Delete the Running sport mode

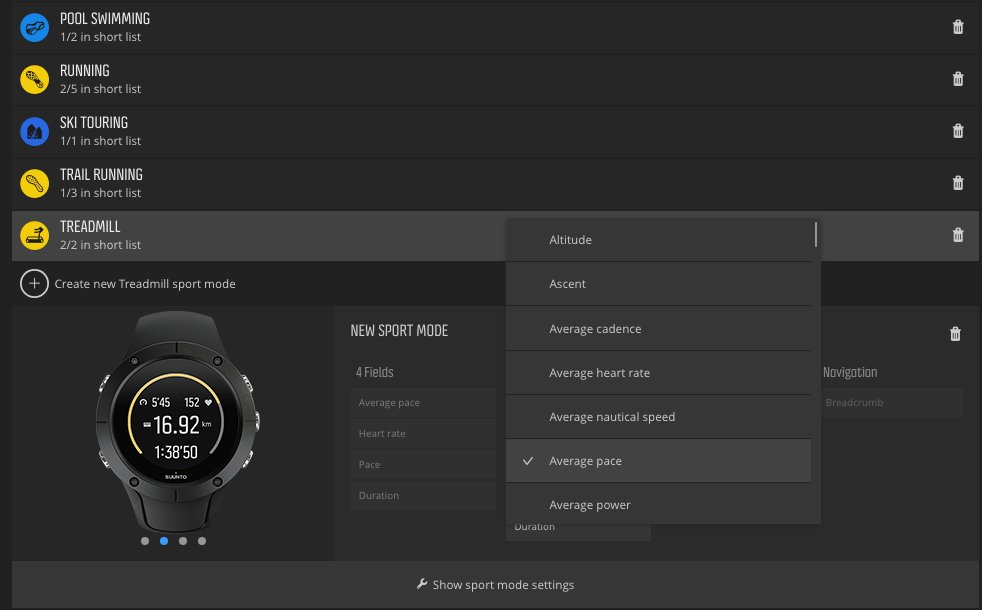[x=958, y=79]
